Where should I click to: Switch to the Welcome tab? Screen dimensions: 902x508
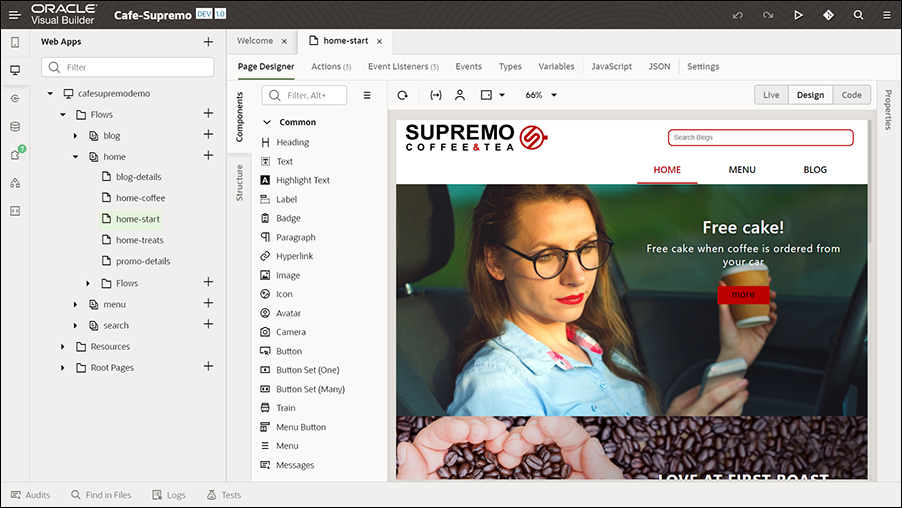pos(255,41)
